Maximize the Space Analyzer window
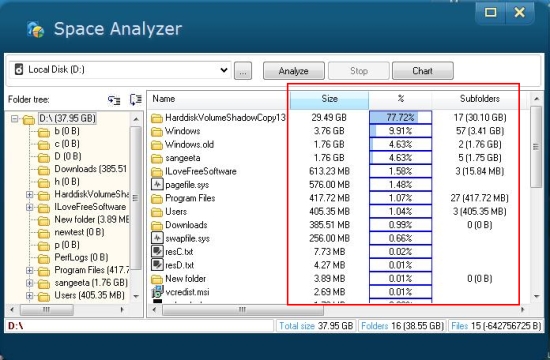550x360 pixels. click(x=490, y=13)
